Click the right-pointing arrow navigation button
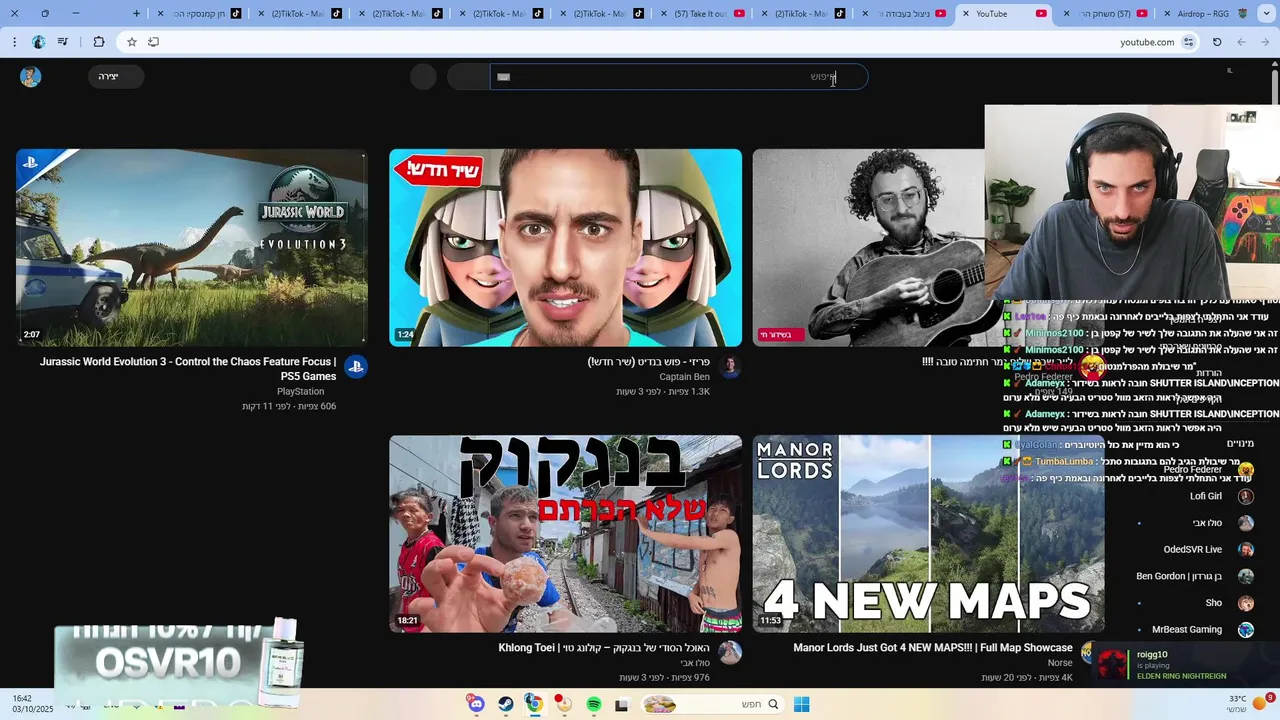This screenshot has height=720, width=1280. [x=1266, y=42]
